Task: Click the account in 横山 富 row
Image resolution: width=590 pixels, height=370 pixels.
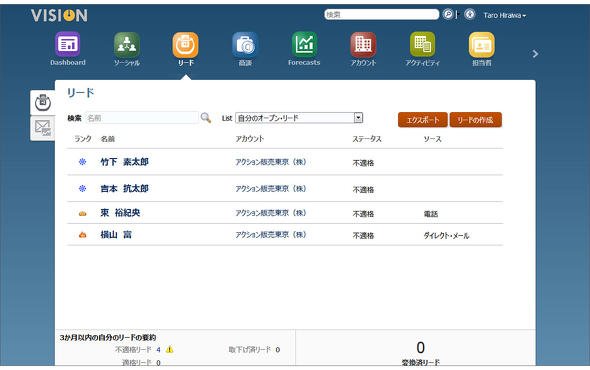Action: pyautogui.click(x=271, y=234)
